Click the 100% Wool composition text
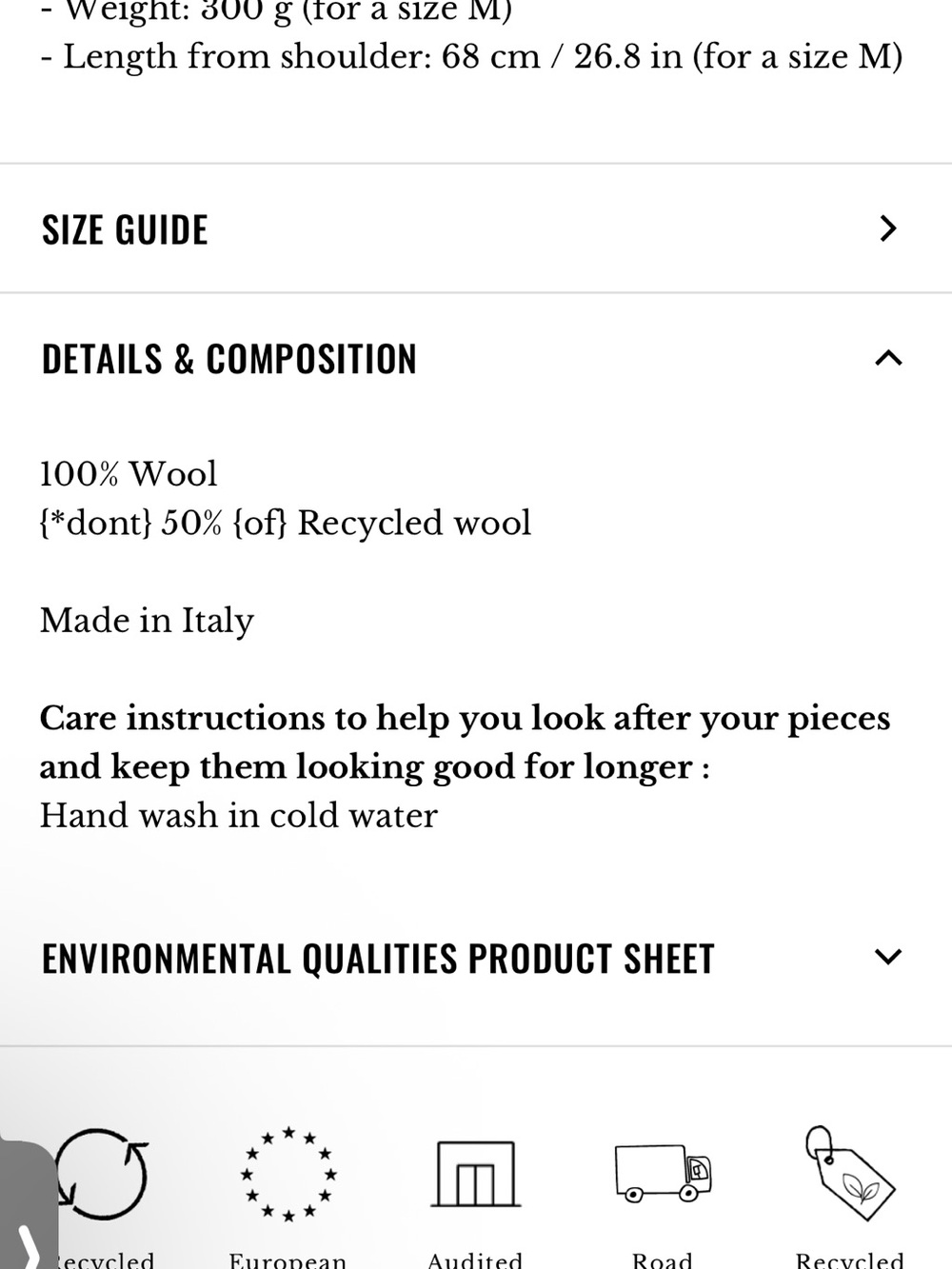Viewport: 952px width, 1269px height. click(129, 474)
